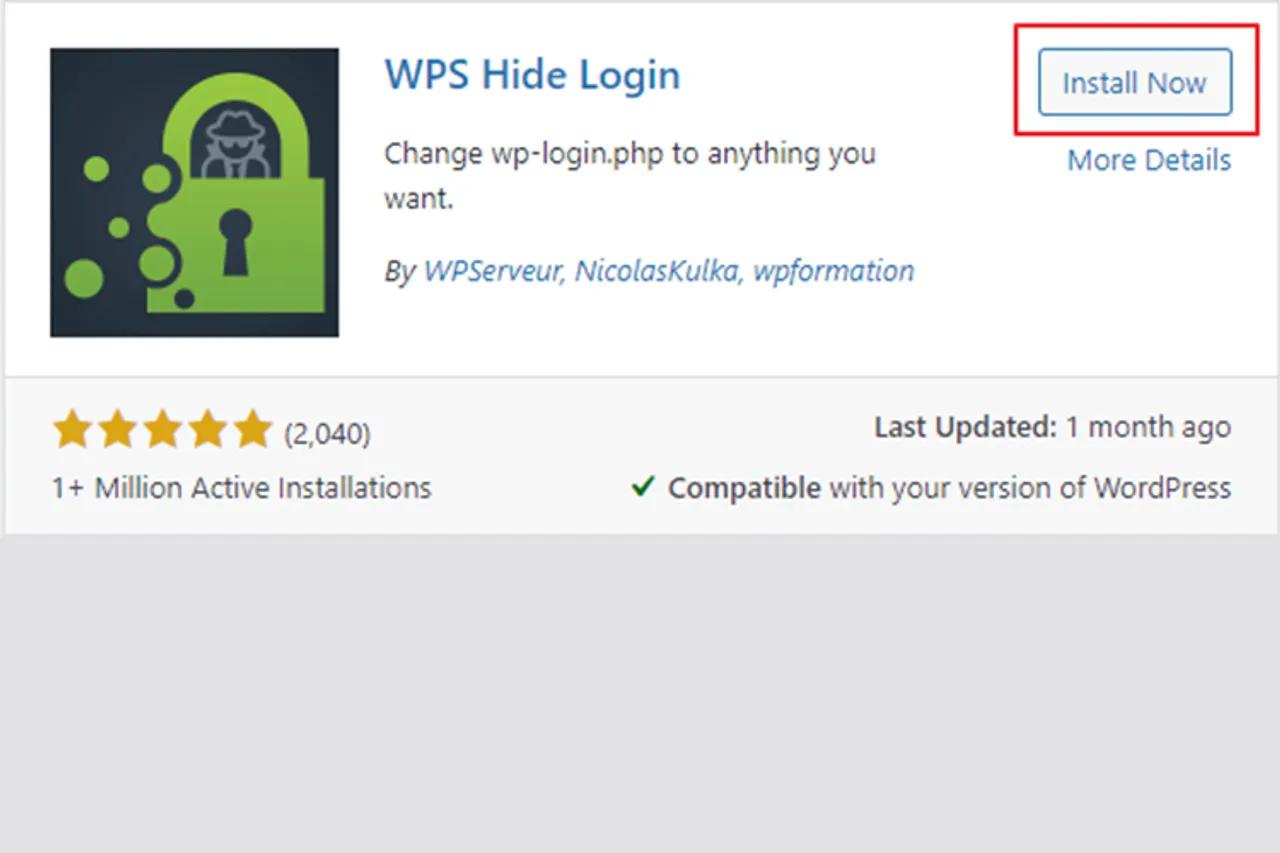Click the 1+ Million Active Installations text
Viewport: 1280px width, 853px height.
click(241, 488)
